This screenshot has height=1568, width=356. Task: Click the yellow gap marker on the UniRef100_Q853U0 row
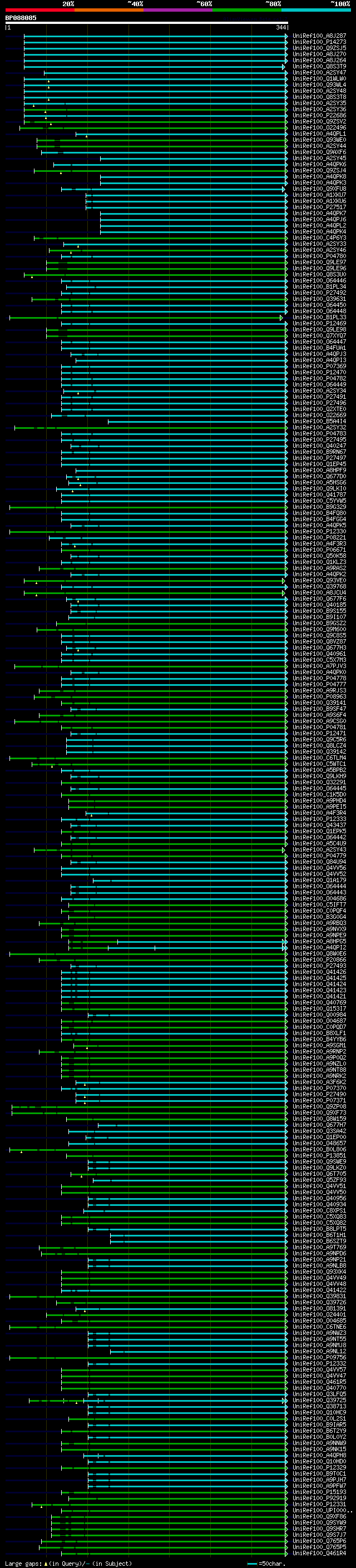[x=32, y=277]
